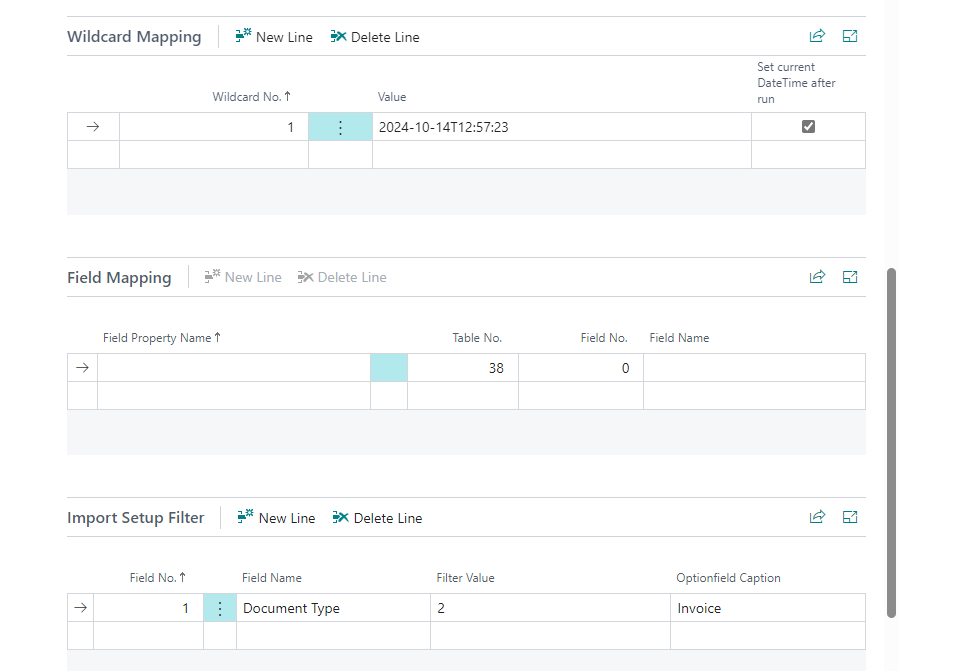
Task: Expand Wildcard Mapping to full view
Action: pyautogui.click(x=850, y=36)
